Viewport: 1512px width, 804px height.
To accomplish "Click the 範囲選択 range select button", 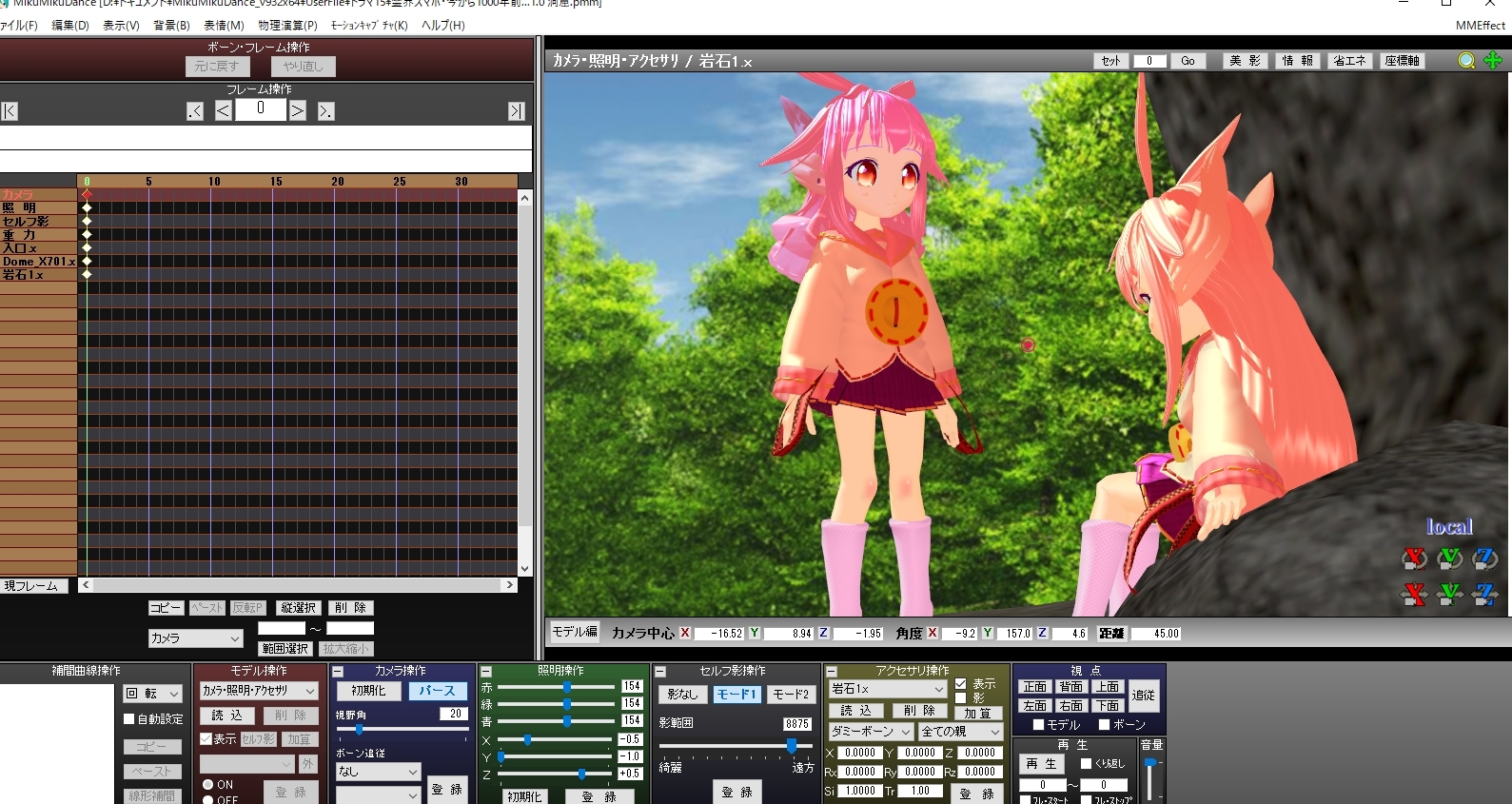I will tap(285, 649).
